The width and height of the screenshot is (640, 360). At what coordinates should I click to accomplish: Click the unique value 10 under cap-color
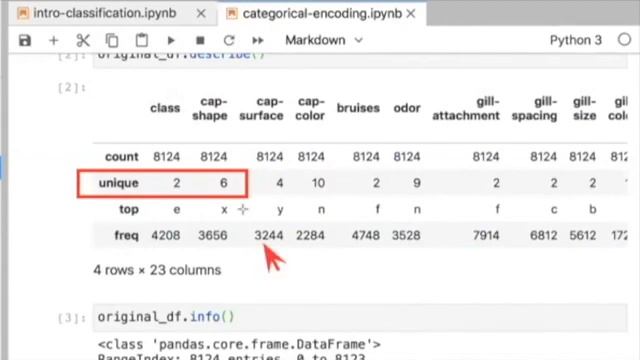318,183
